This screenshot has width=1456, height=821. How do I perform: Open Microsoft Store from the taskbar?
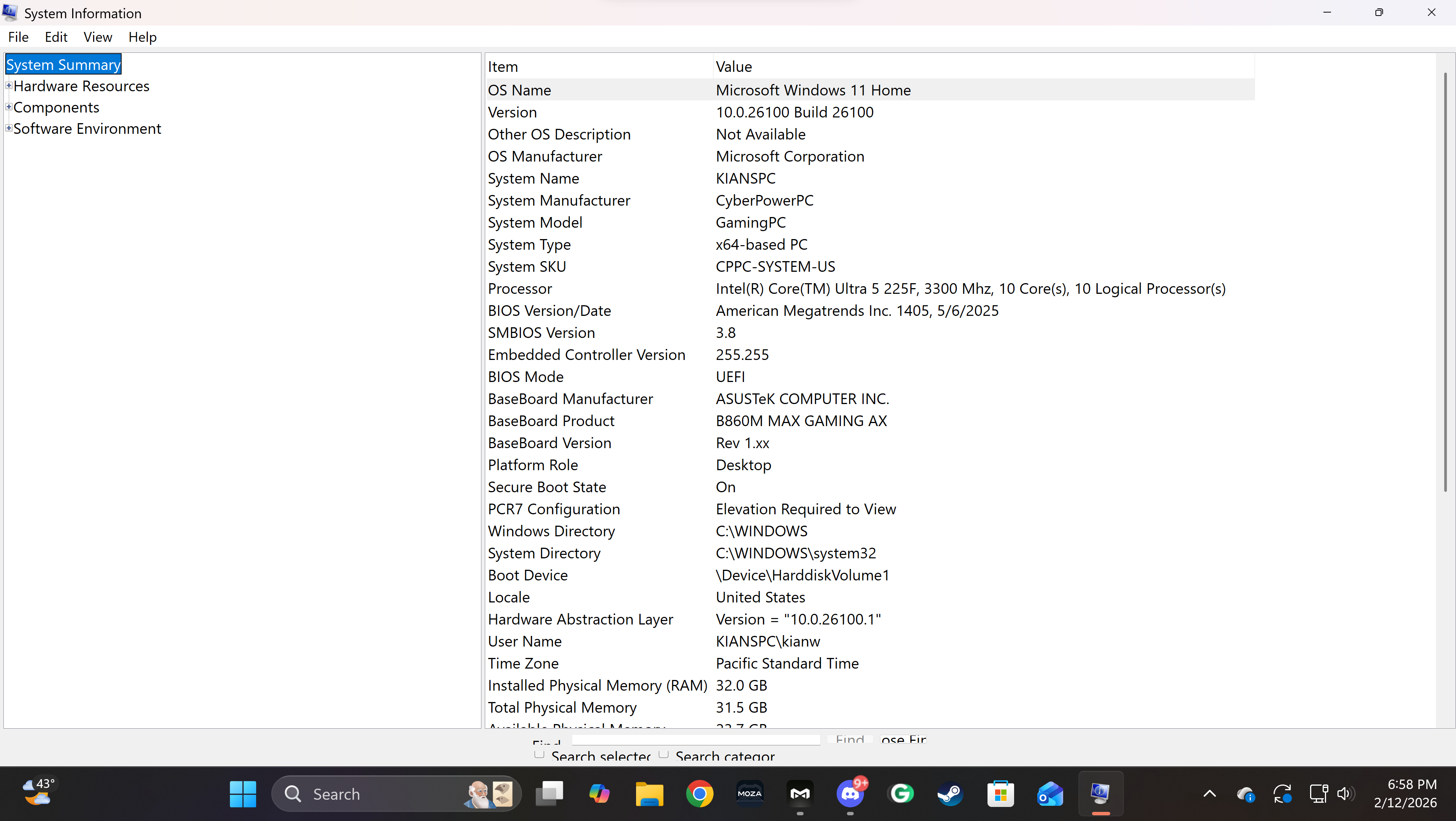click(1001, 794)
